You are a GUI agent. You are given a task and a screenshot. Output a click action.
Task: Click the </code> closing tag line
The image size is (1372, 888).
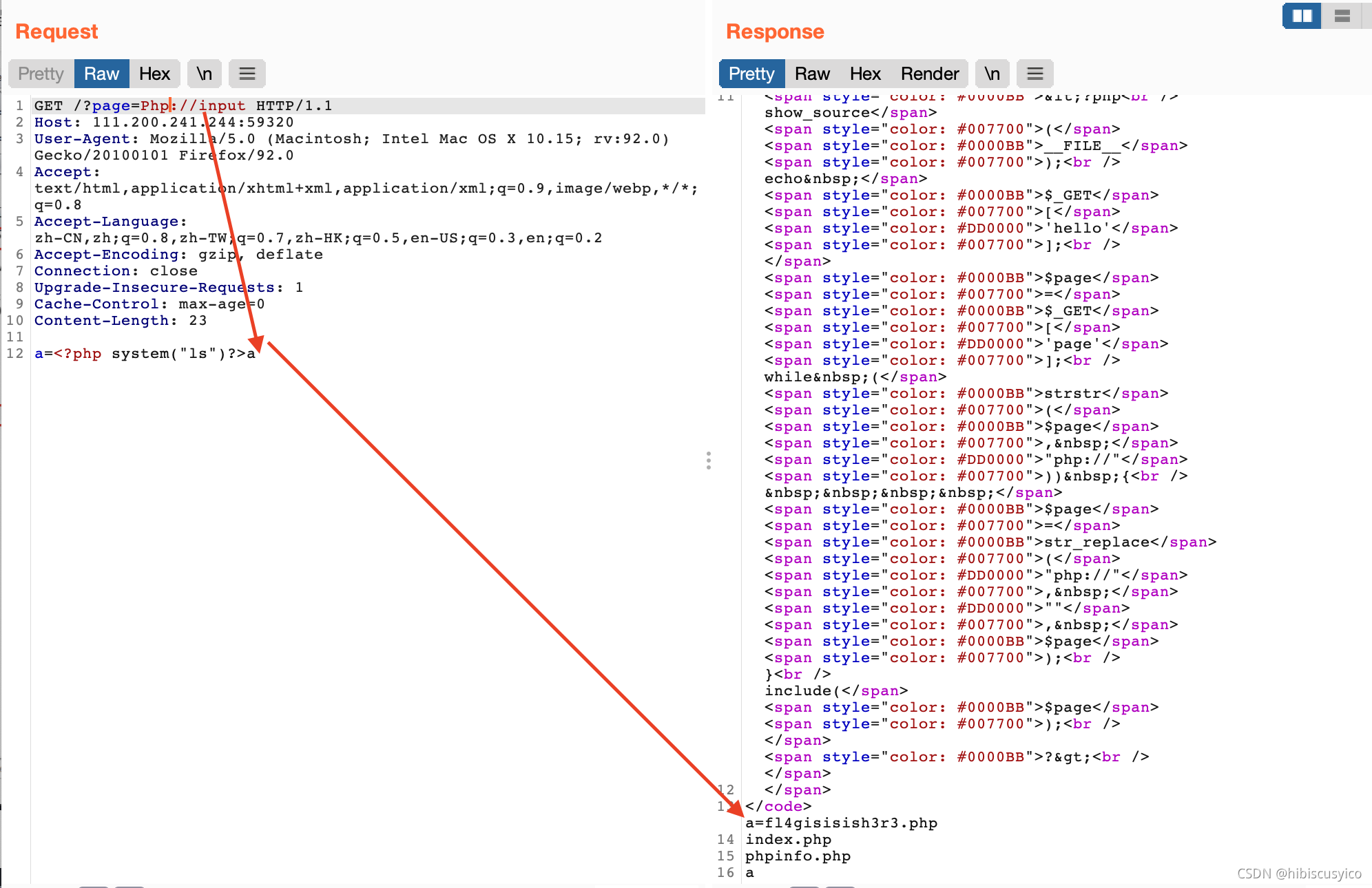coord(778,806)
